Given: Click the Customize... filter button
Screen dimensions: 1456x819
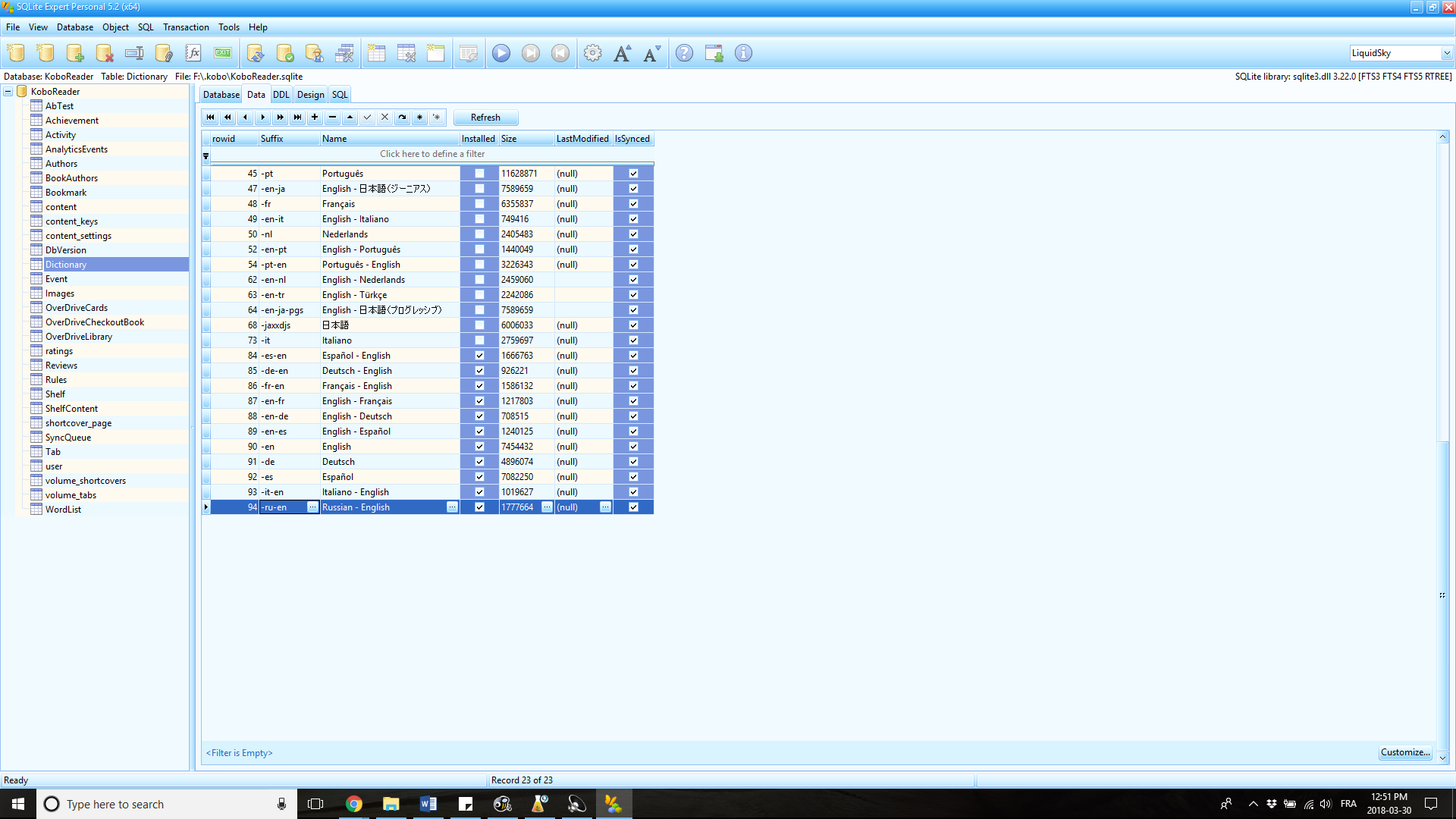Looking at the screenshot, I should click(1405, 752).
